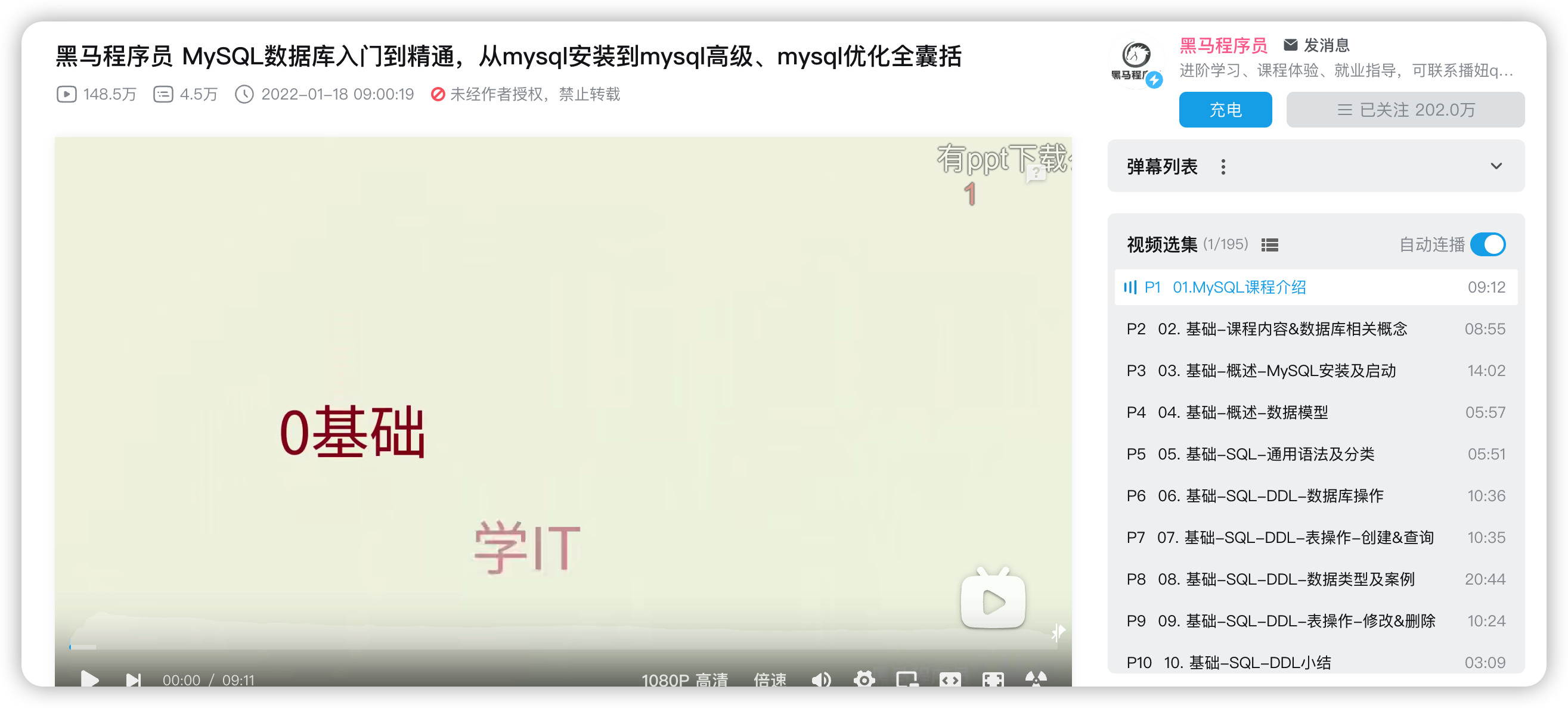This screenshot has width=1568, height=708.
Task: Click the 充电 button
Action: (x=1225, y=110)
